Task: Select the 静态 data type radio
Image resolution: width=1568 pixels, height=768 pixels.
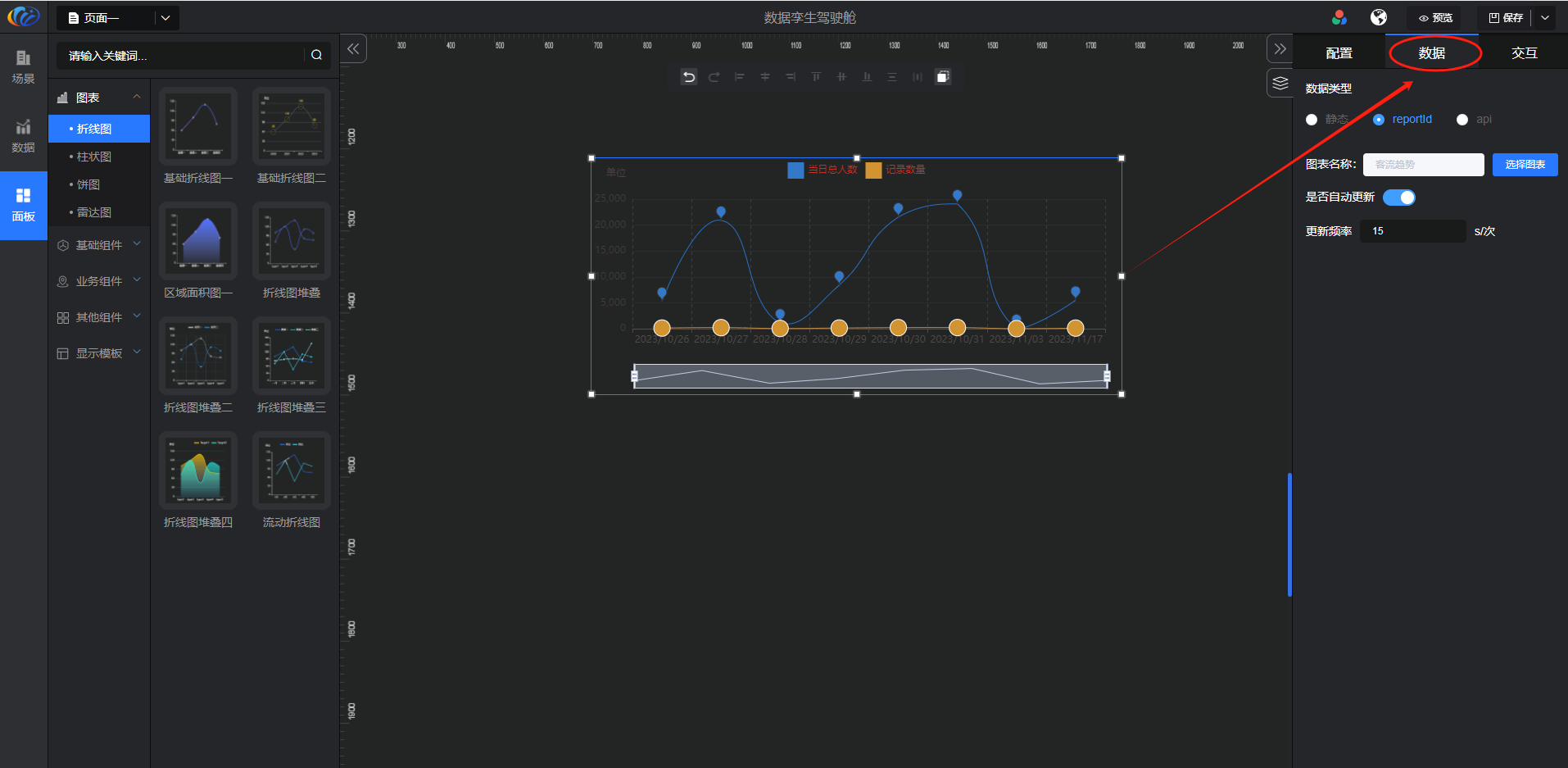Action: point(1312,120)
